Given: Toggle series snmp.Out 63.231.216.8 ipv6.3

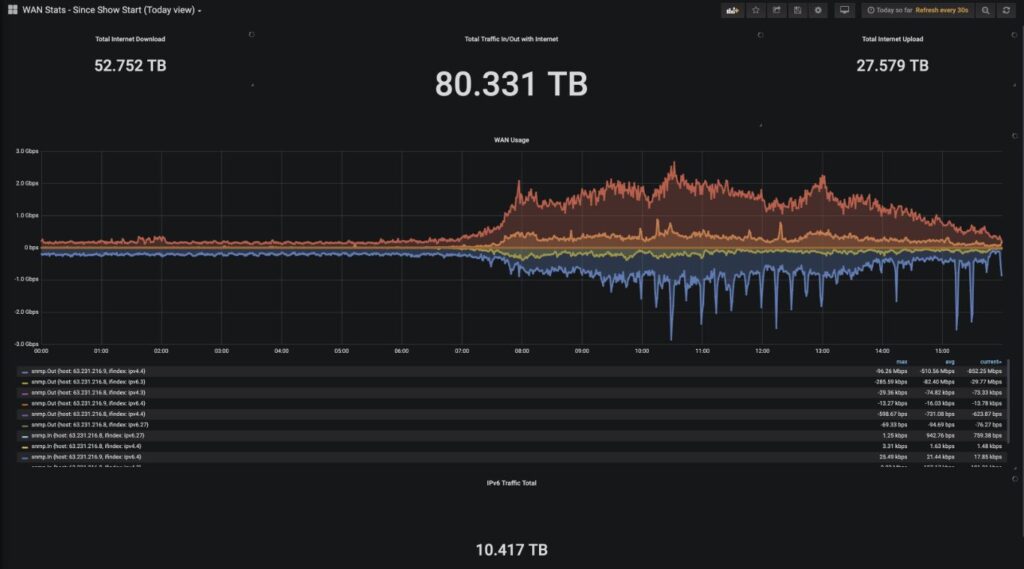Looking at the screenshot, I should (88, 382).
